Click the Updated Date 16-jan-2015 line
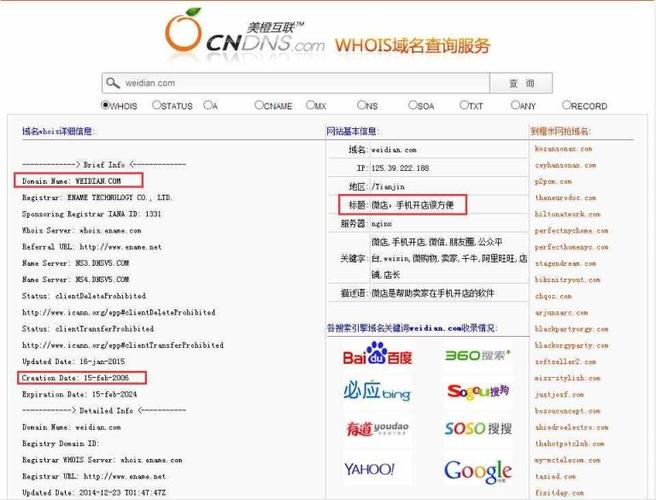 click(73, 362)
